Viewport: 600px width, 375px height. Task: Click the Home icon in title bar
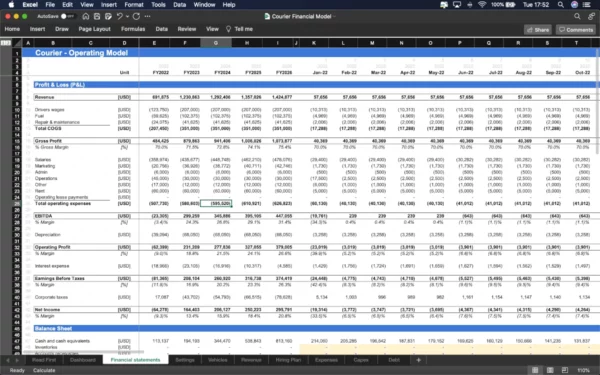(86, 16)
